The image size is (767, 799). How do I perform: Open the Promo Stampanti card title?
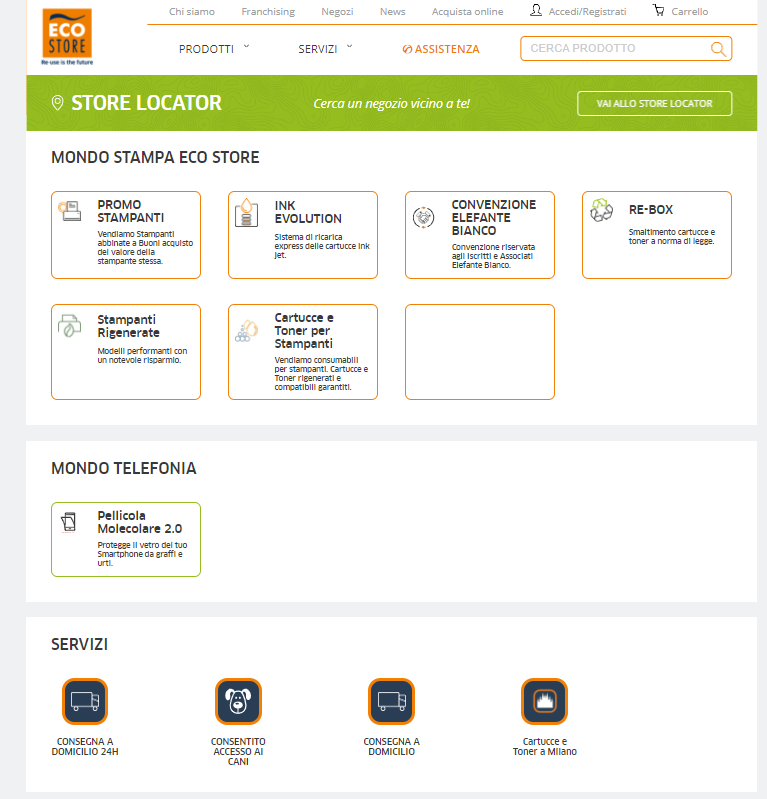[x=130, y=211]
